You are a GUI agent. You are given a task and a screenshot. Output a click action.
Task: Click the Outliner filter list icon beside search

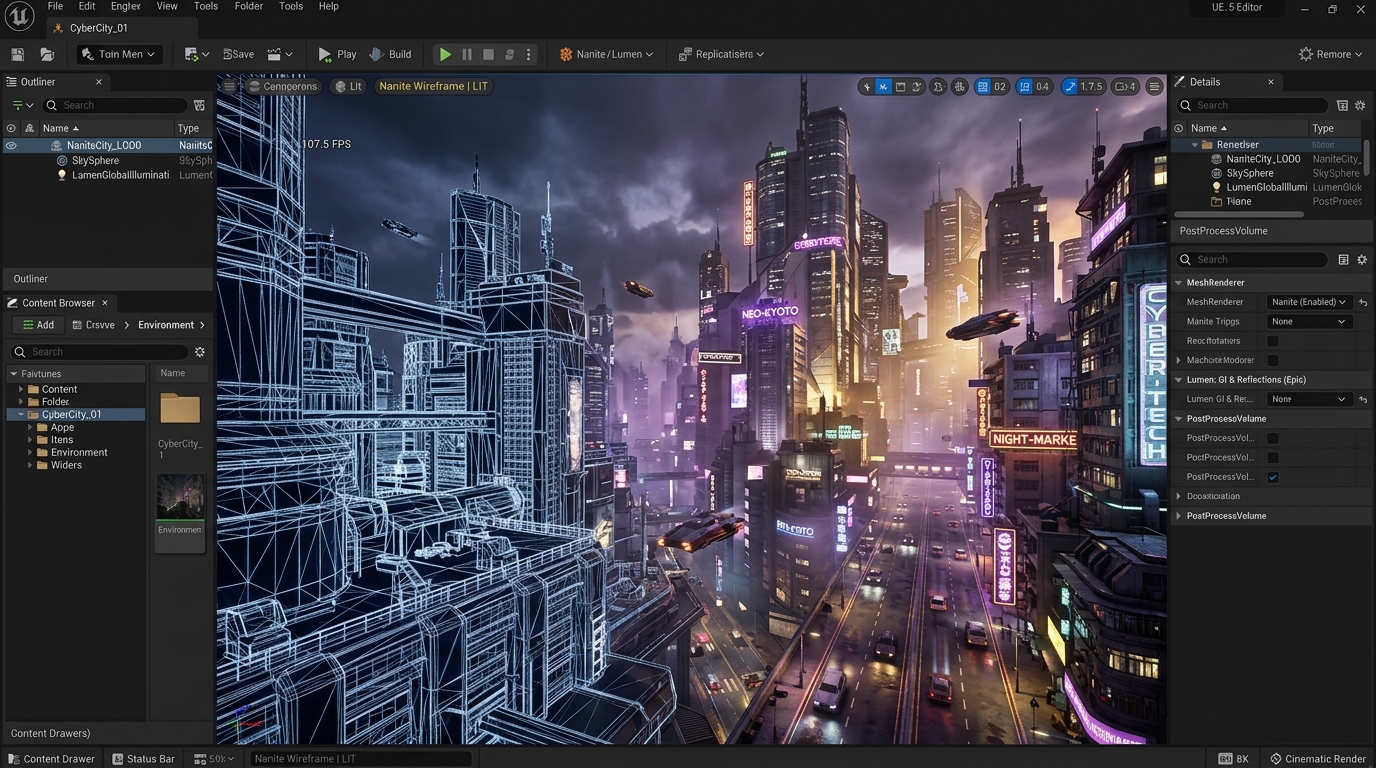click(x=199, y=105)
